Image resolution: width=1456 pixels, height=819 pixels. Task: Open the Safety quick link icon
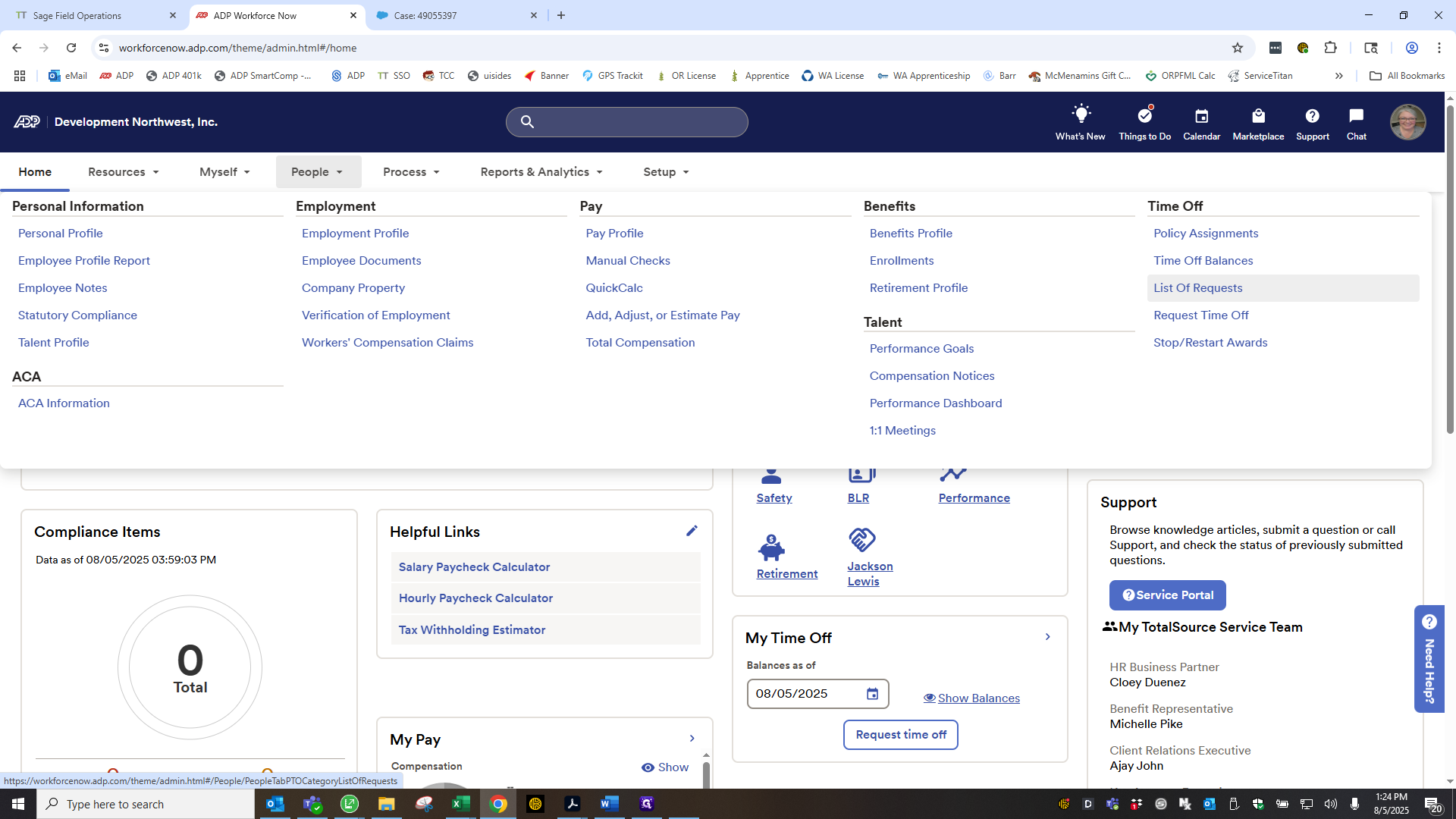click(771, 475)
